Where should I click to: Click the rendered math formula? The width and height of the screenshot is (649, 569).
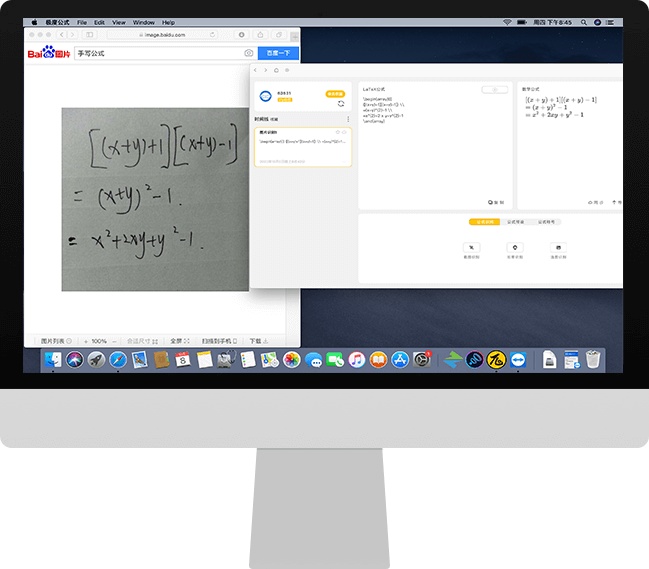(x=561, y=107)
